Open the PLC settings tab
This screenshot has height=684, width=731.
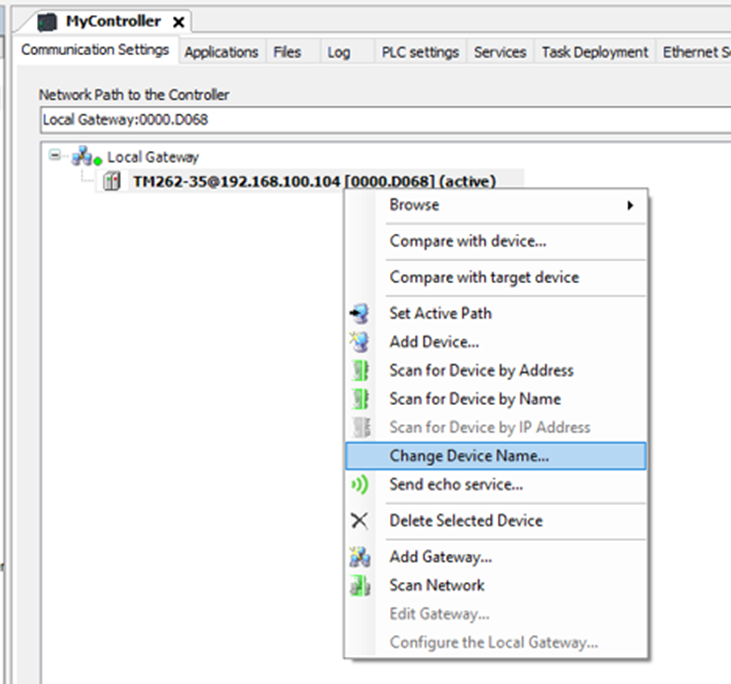click(421, 52)
